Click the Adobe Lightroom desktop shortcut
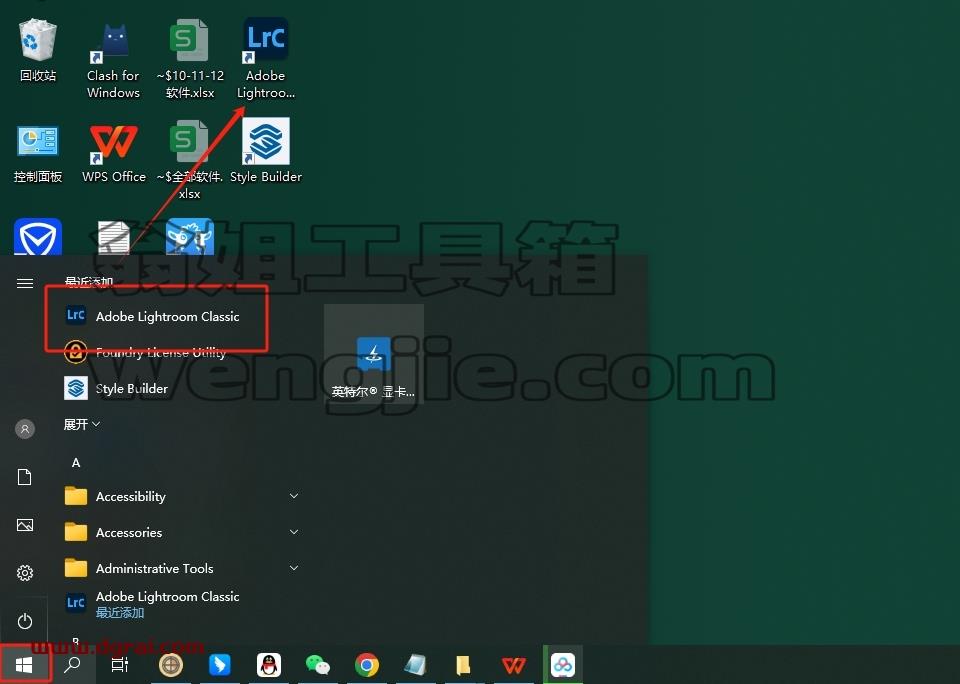 (266, 59)
